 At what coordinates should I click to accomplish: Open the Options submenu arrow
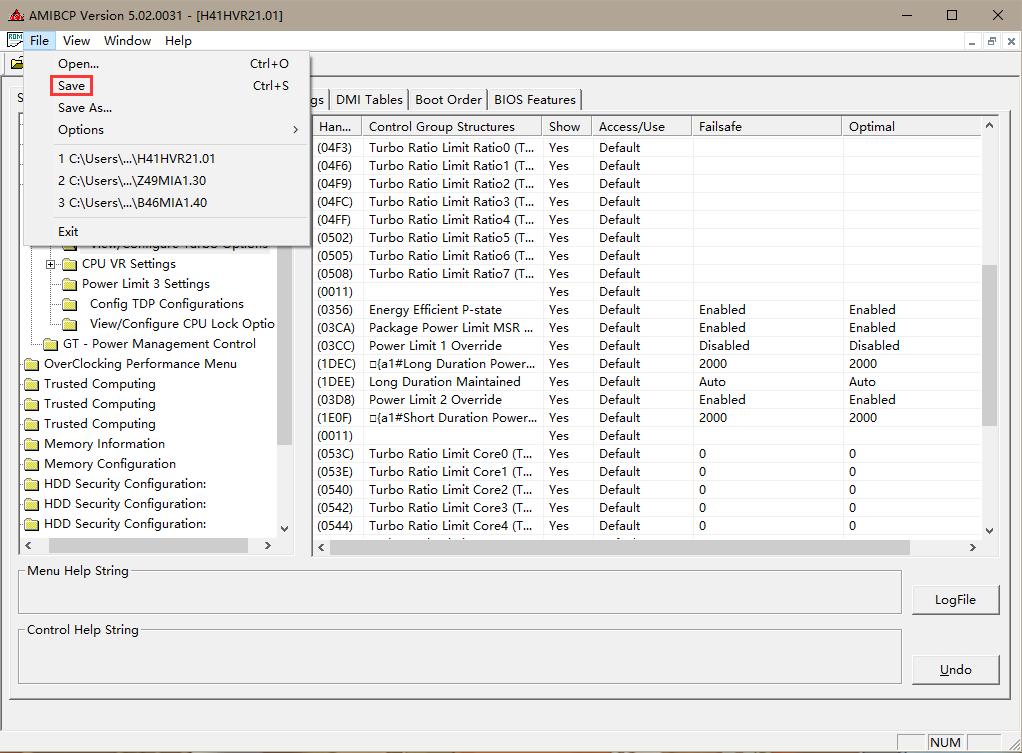[x=295, y=130]
